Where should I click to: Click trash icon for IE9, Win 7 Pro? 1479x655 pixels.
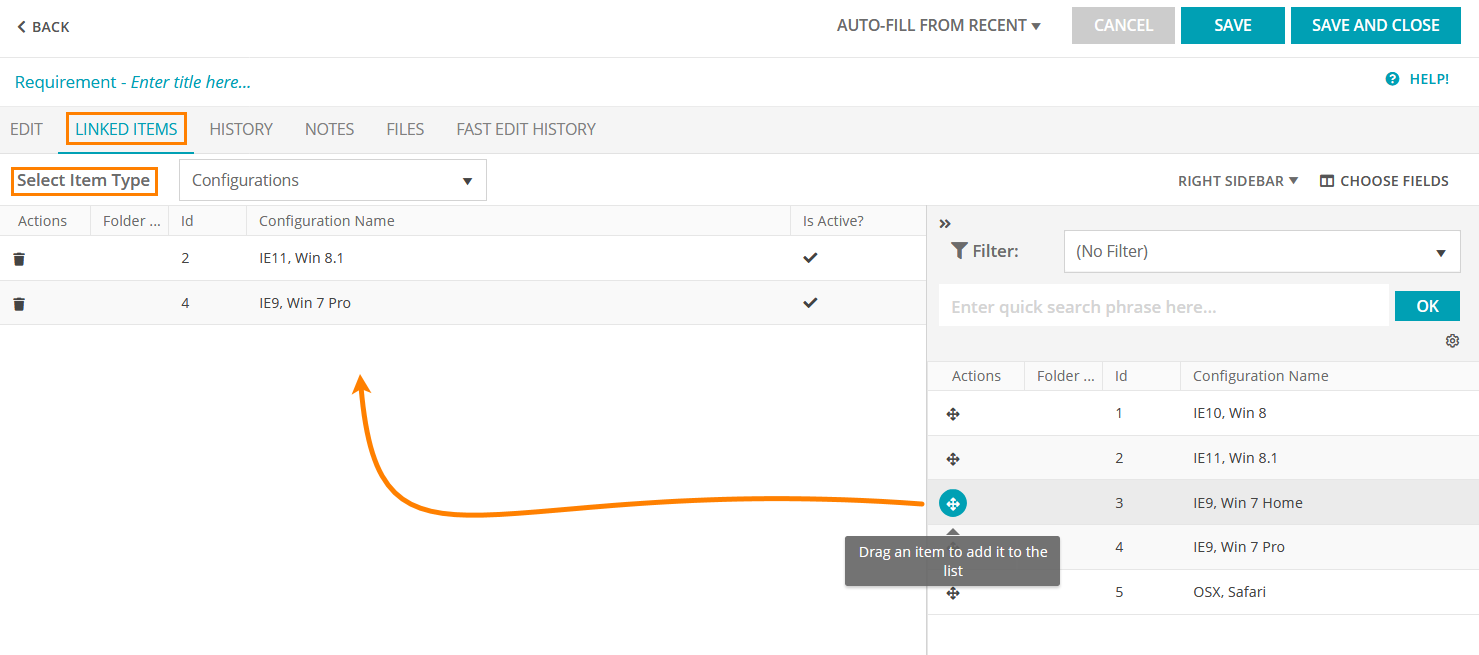click(x=19, y=304)
